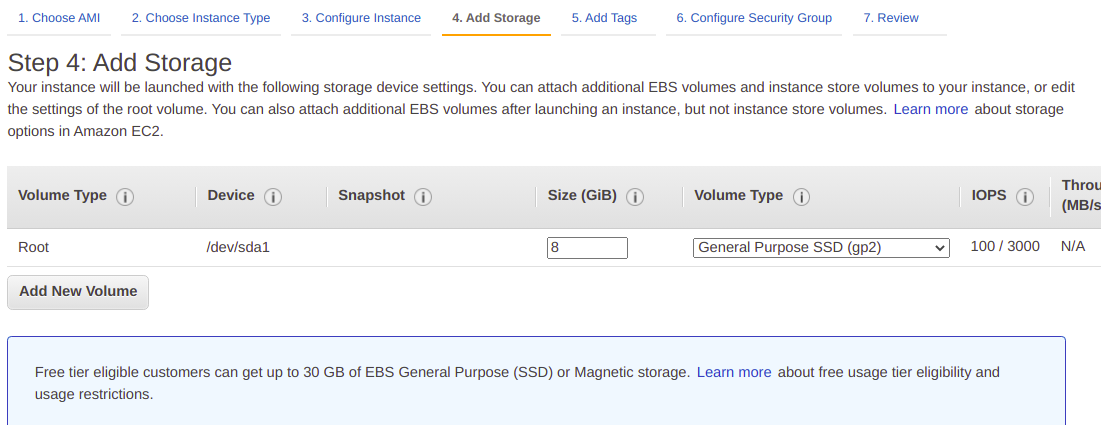Open the General Purpose SSD (gp2) dropdown
The width and height of the screenshot is (1101, 425).
click(x=820, y=247)
